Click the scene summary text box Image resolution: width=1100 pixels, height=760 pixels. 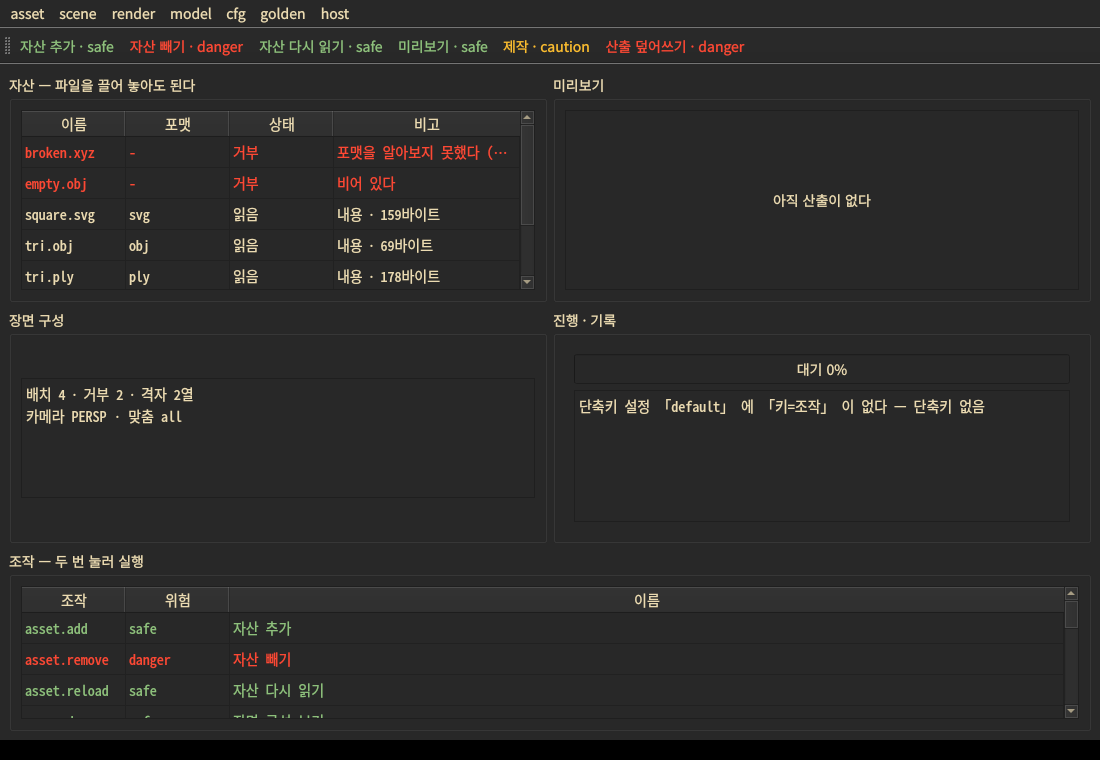tap(278, 438)
